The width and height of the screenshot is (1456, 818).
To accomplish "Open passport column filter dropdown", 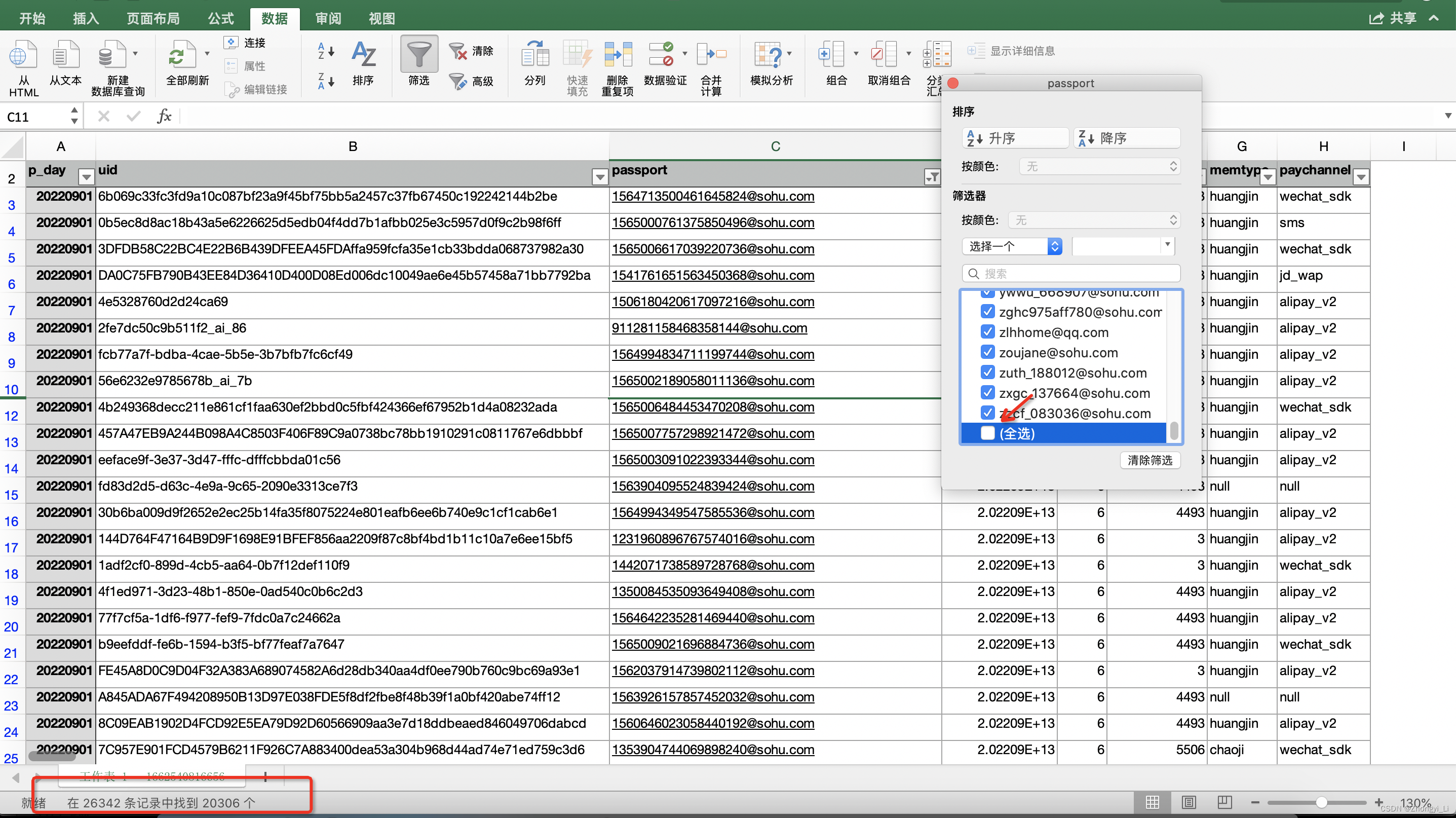I will pos(932,177).
